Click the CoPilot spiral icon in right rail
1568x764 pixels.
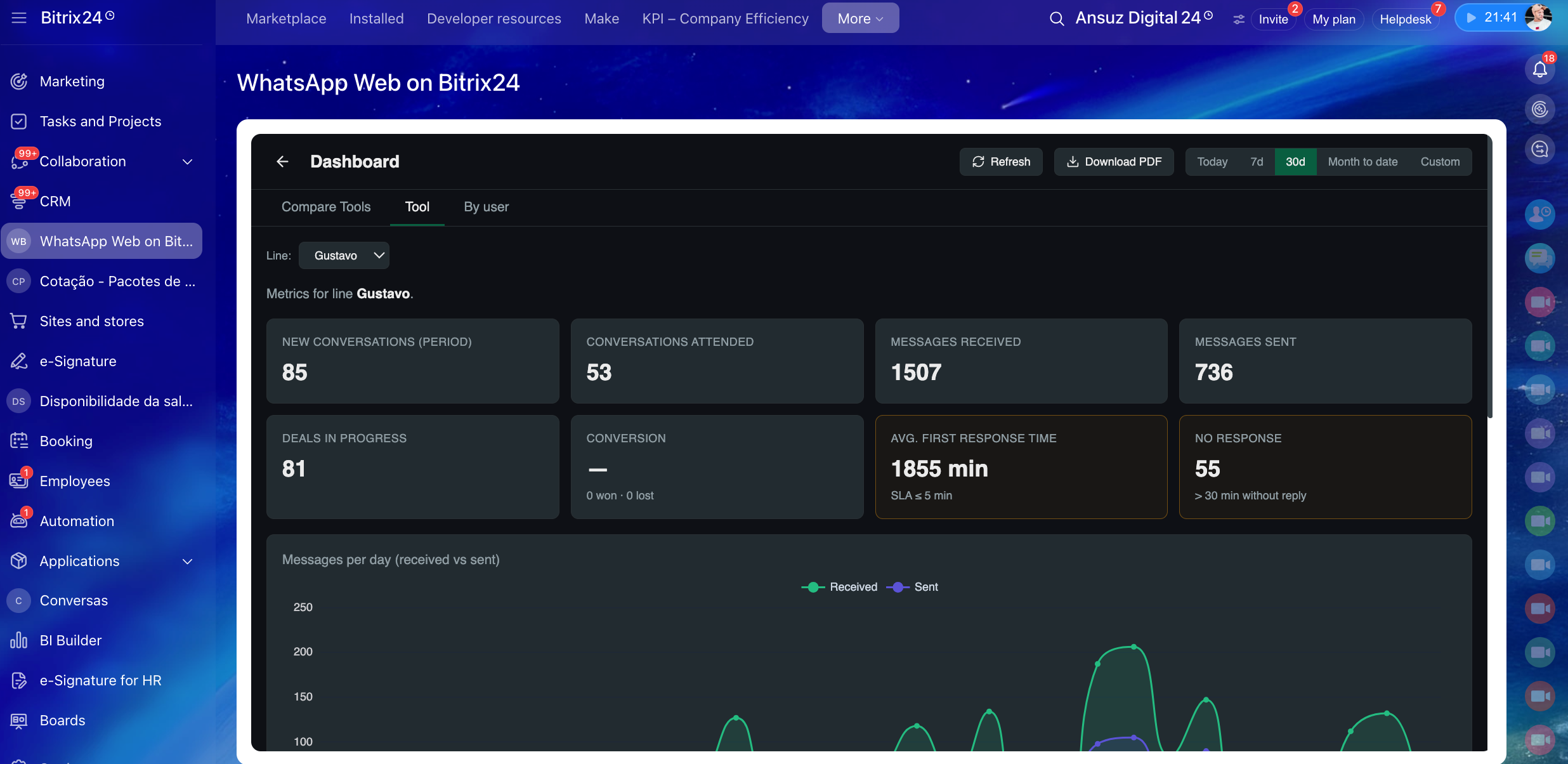(x=1540, y=109)
